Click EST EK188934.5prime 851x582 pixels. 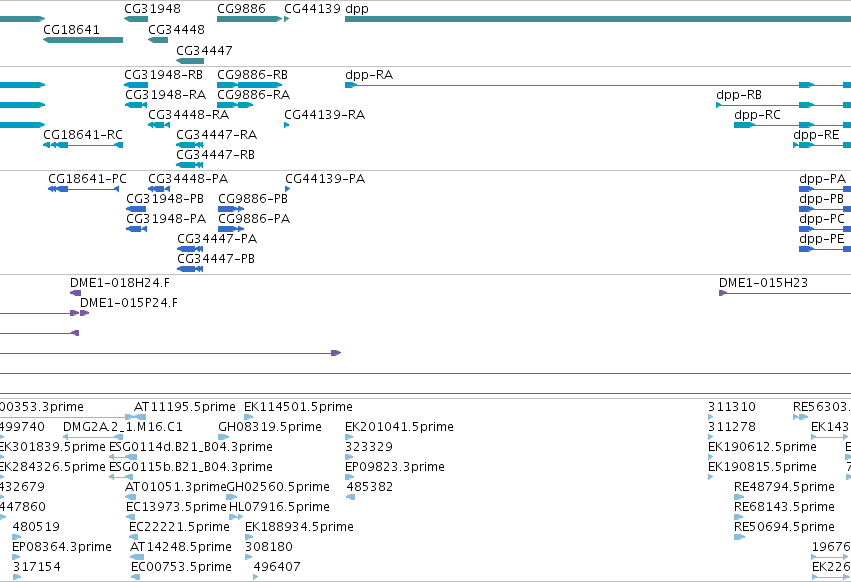pyautogui.click(x=299, y=527)
